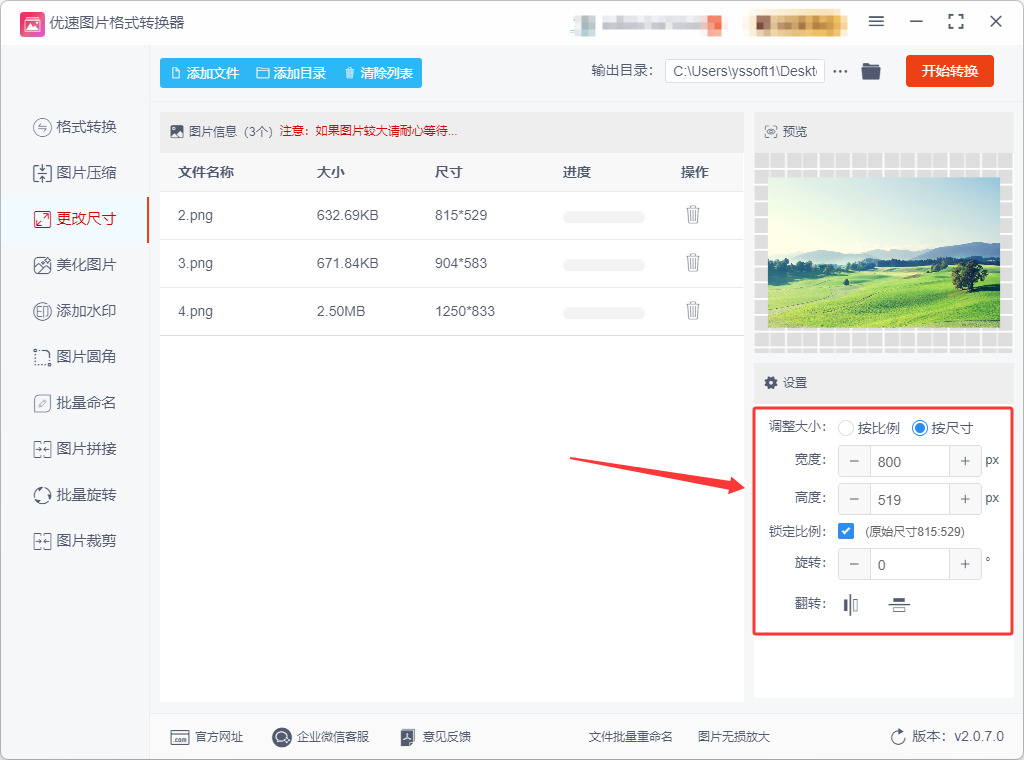
Task: Open 批量命名 section
Action: (75, 403)
